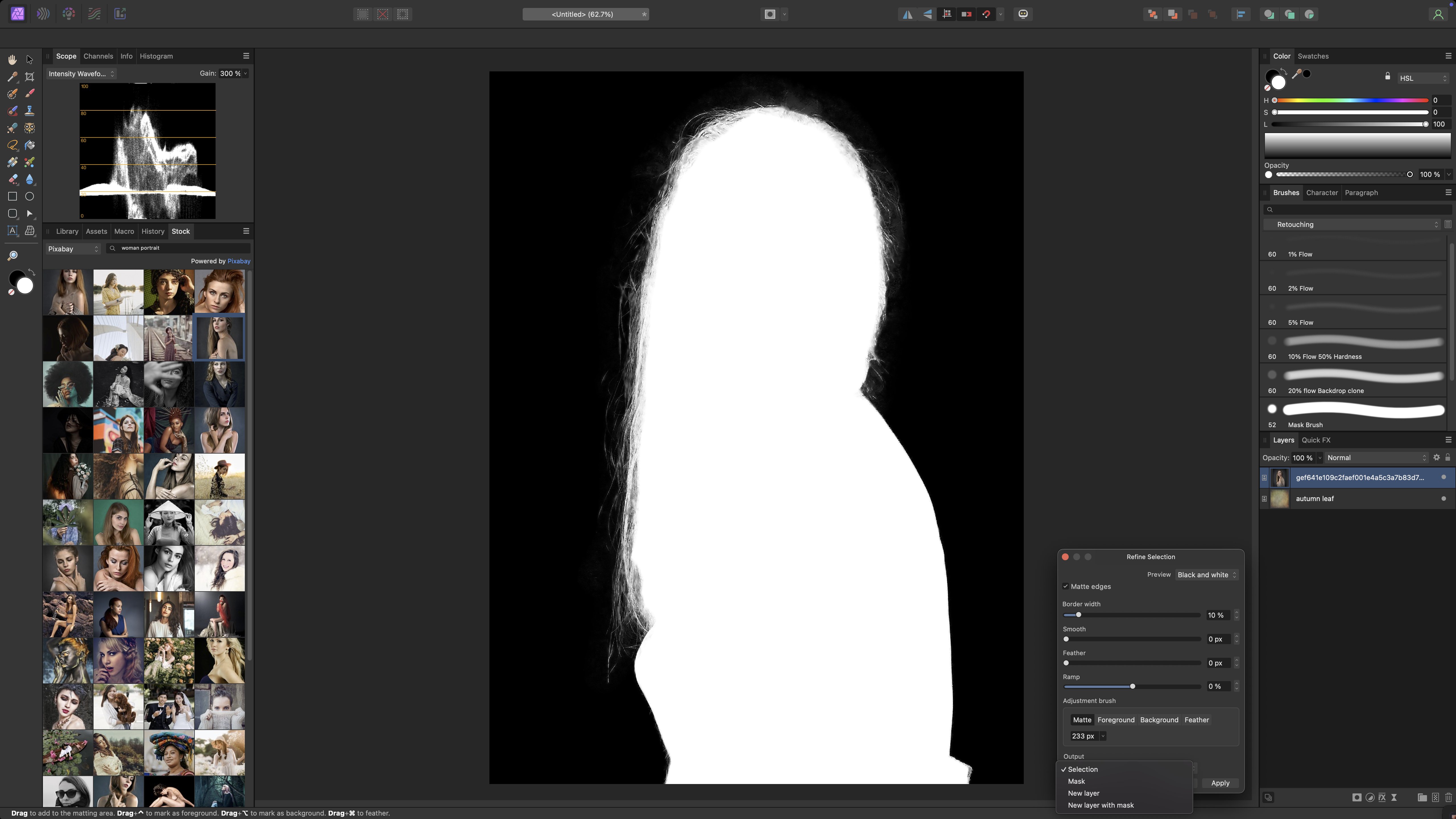Select the Foreground adjustment brush mode
1456x819 pixels.
(x=1116, y=719)
